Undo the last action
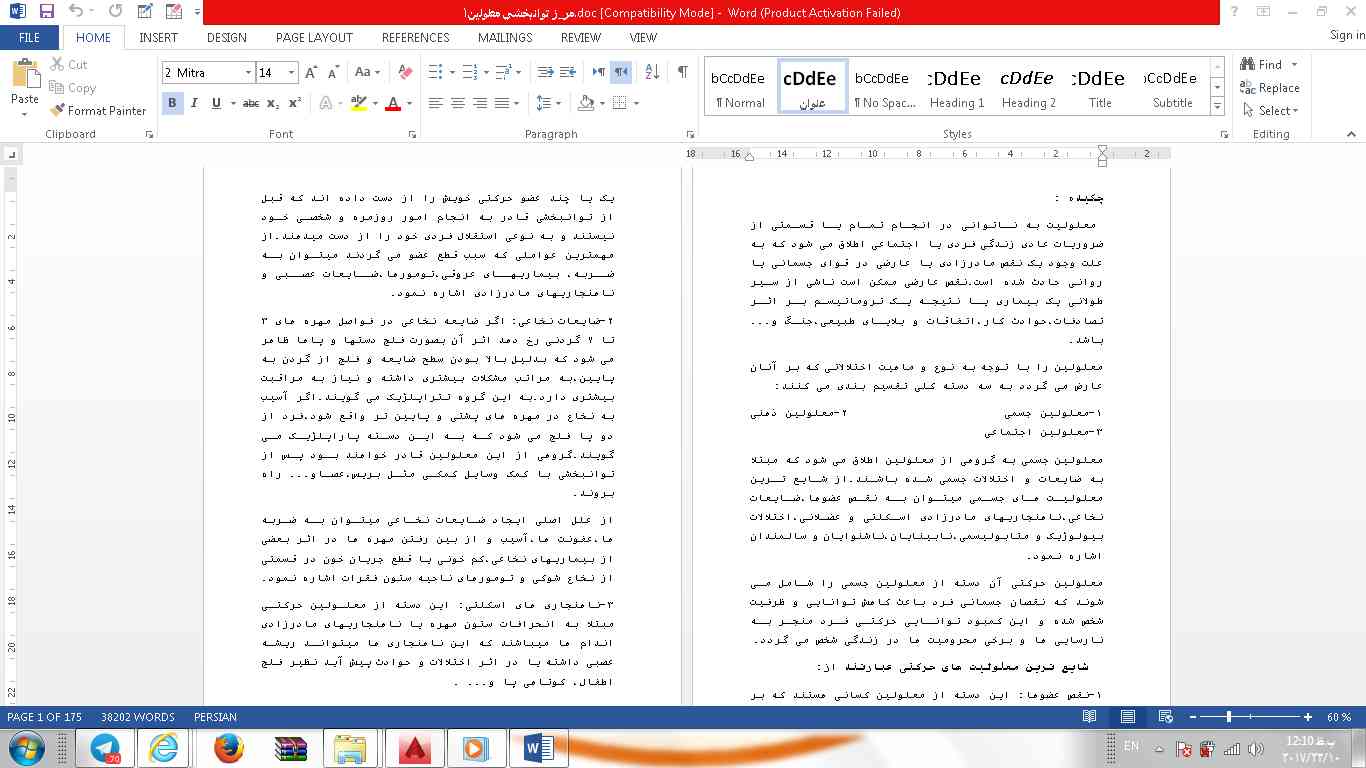Screen dimensions: 1366x768 point(77,12)
